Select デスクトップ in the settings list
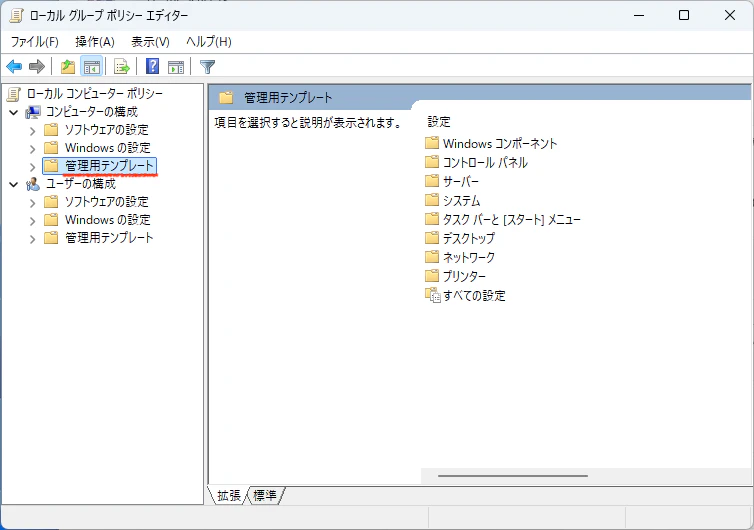 pyautogui.click(x=468, y=238)
